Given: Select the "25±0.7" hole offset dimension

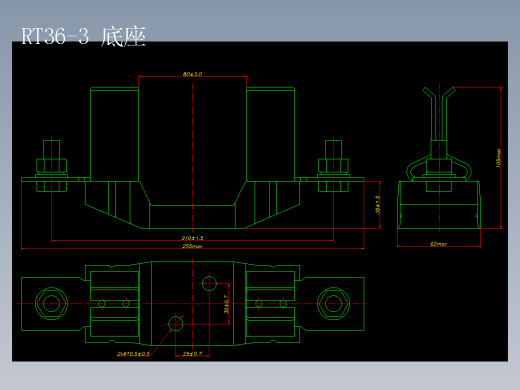Looking at the screenshot, I should (x=192, y=354).
